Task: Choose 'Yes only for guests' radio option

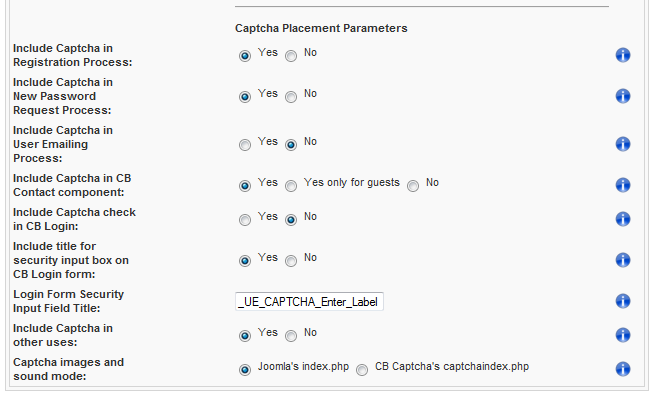Action: click(x=291, y=186)
